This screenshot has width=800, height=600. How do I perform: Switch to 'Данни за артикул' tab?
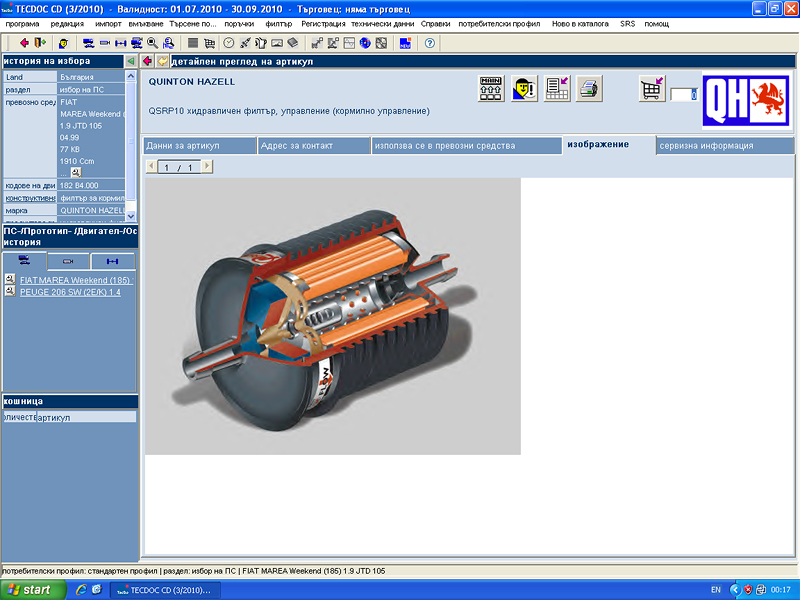click(x=183, y=146)
